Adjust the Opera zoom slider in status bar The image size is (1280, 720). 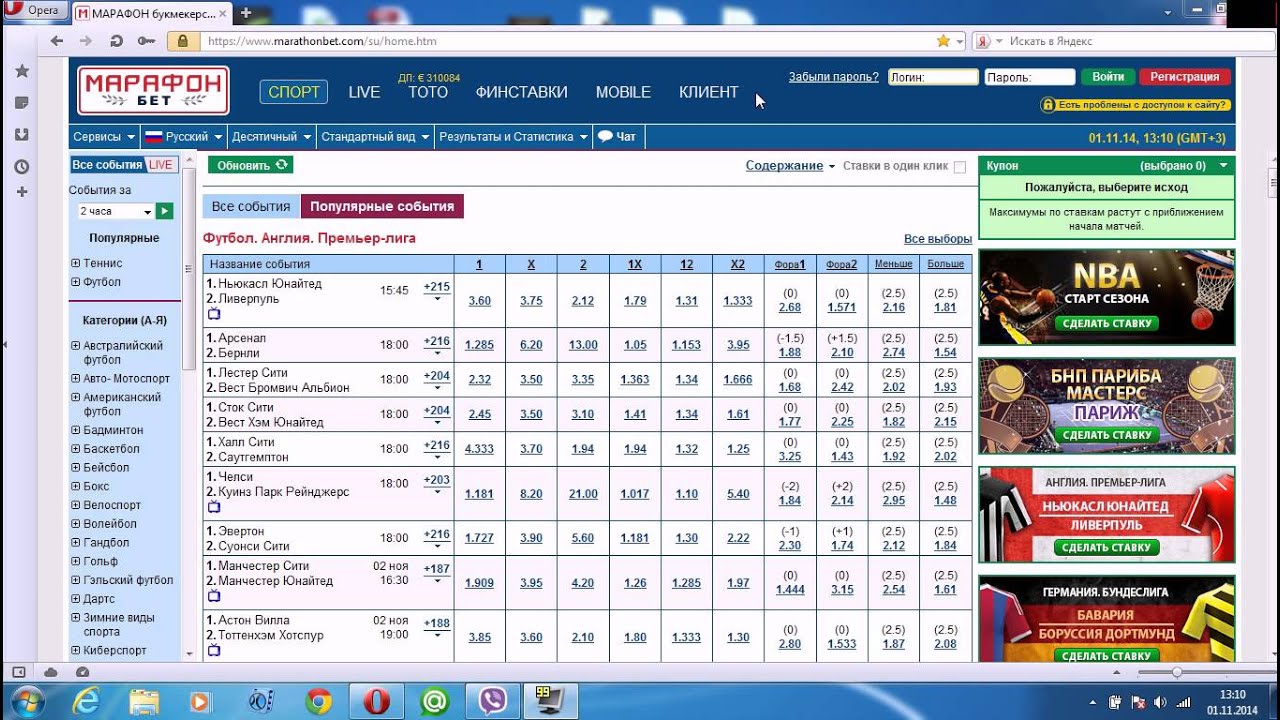pos(1176,672)
